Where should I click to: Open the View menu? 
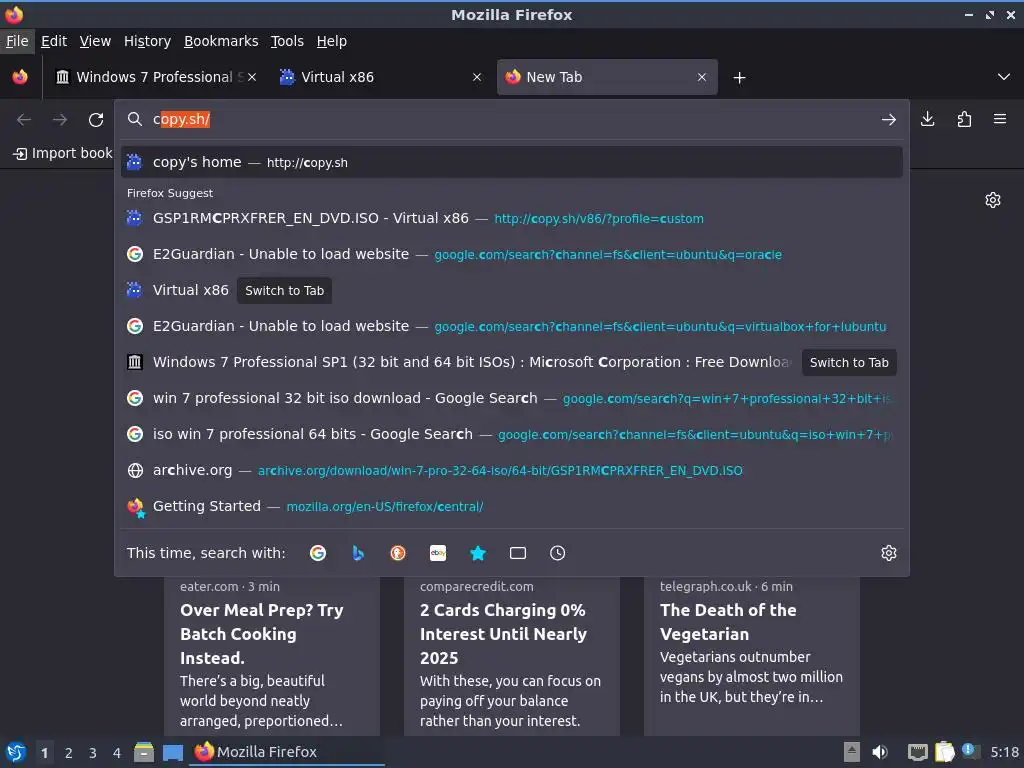click(95, 41)
